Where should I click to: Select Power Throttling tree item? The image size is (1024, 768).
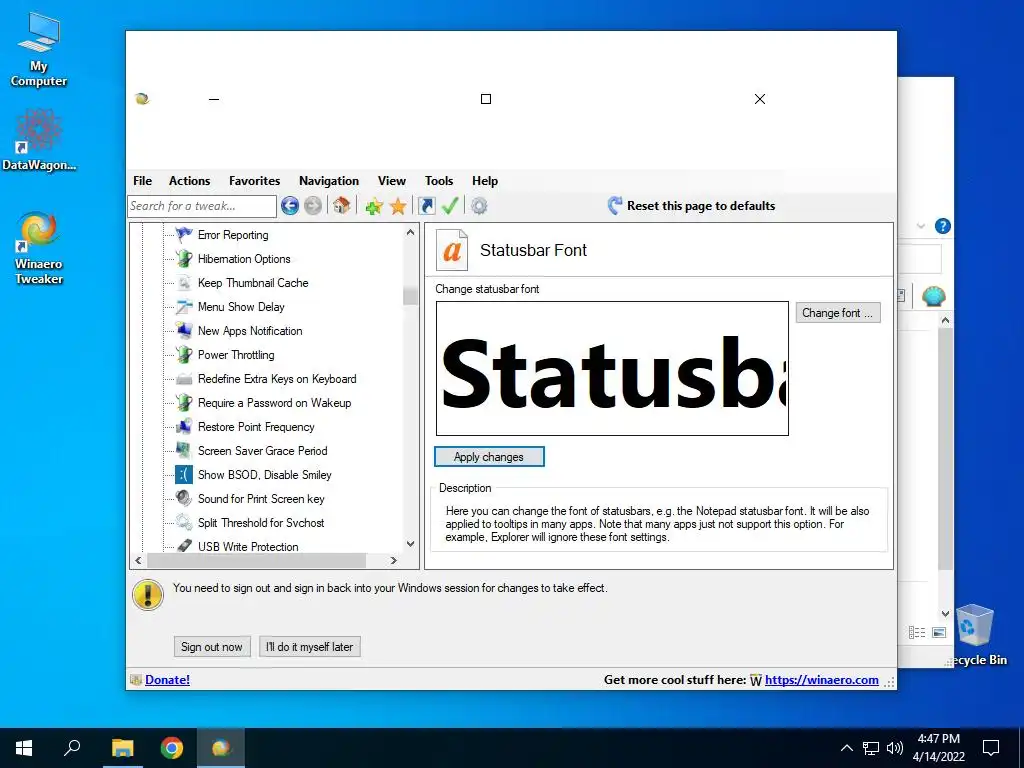[236, 355]
